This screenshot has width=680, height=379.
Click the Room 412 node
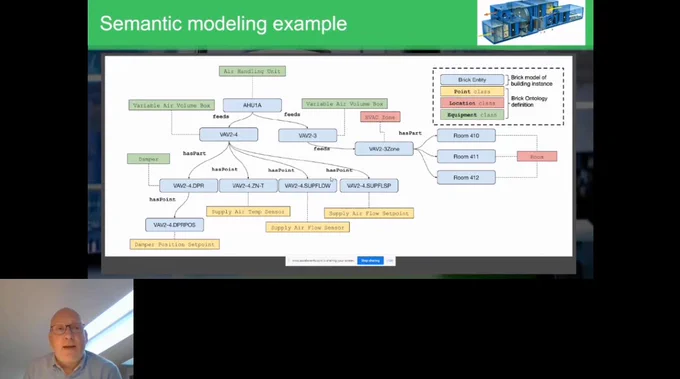coord(466,177)
